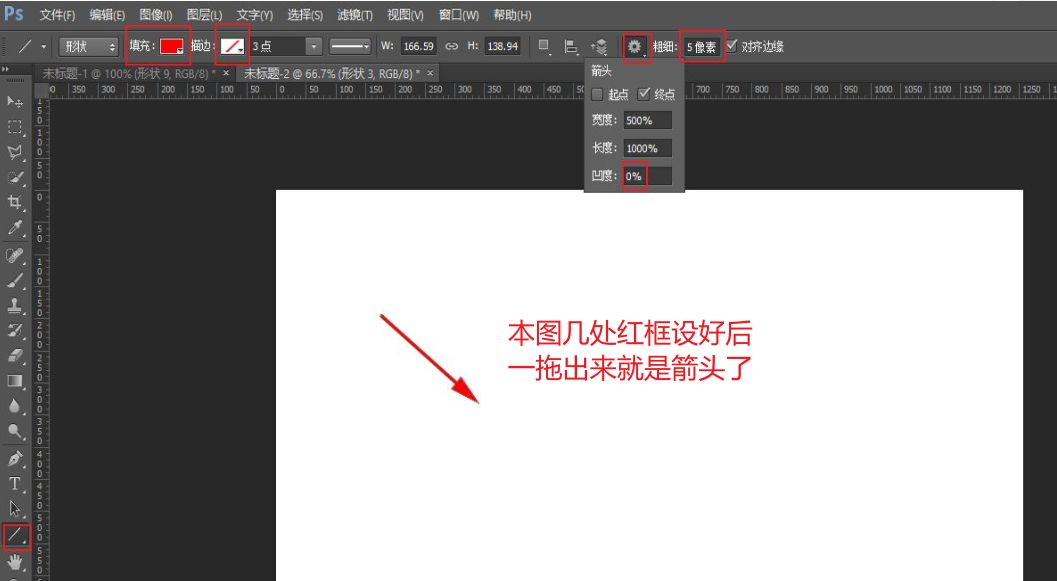Select the Eyedropper tool
This screenshot has height=581, width=1057.
coord(15,228)
